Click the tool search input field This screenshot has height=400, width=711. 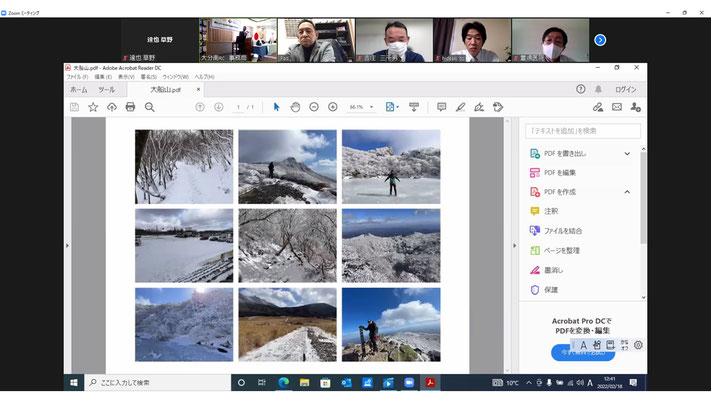tap(583, 131)
